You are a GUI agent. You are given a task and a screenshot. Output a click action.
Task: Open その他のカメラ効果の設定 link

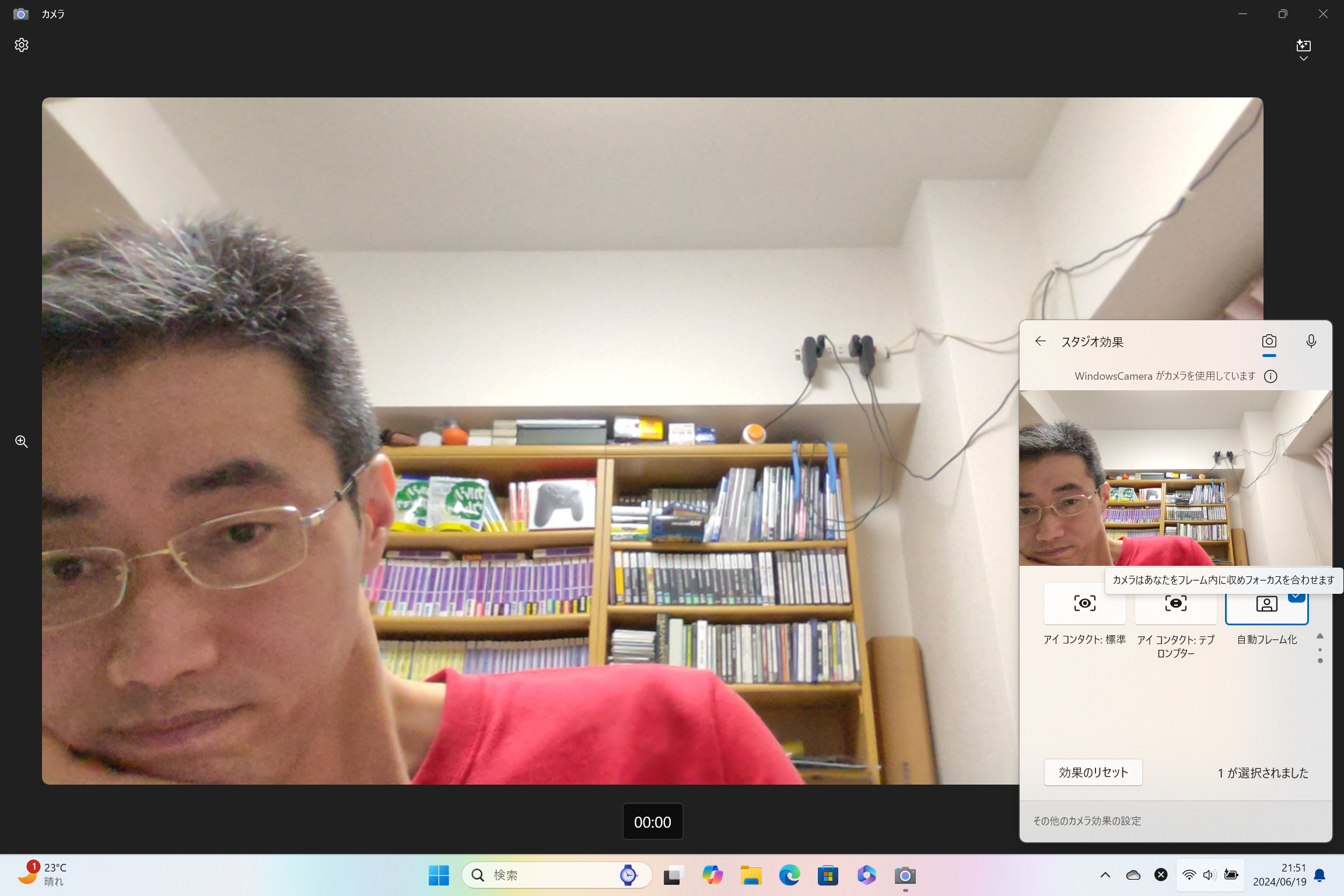click(1087, 821)
